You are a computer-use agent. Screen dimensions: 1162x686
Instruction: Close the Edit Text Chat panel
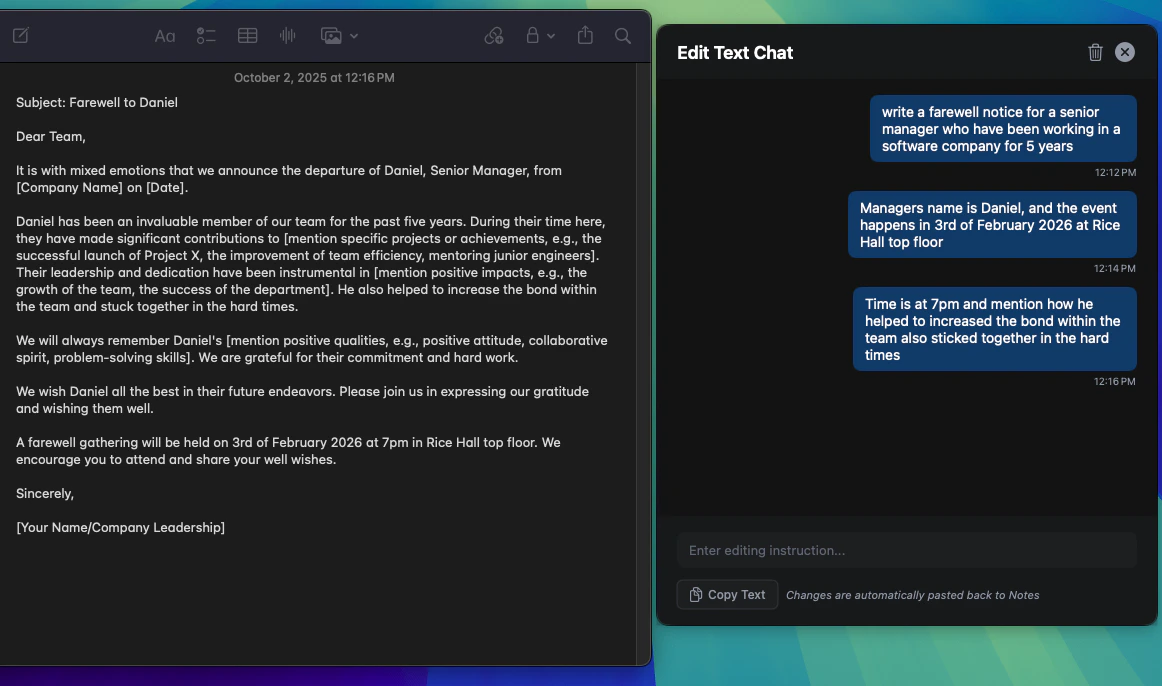[1124, 52]
